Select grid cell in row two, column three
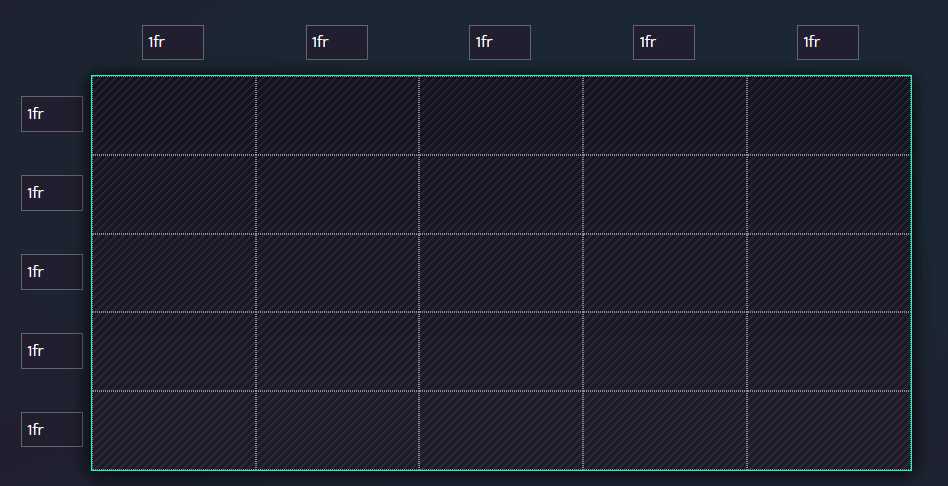Screen dimensions: 948x486 coord(501,195)
